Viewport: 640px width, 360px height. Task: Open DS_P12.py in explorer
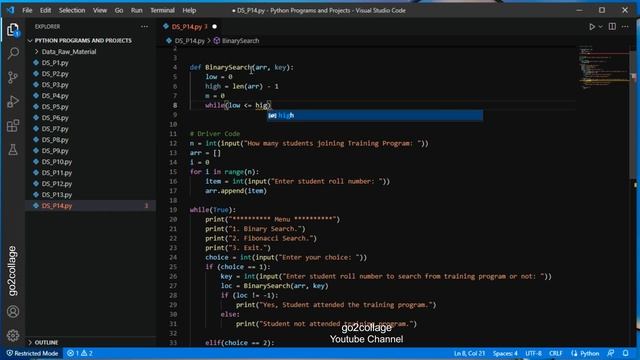(56, 184)
